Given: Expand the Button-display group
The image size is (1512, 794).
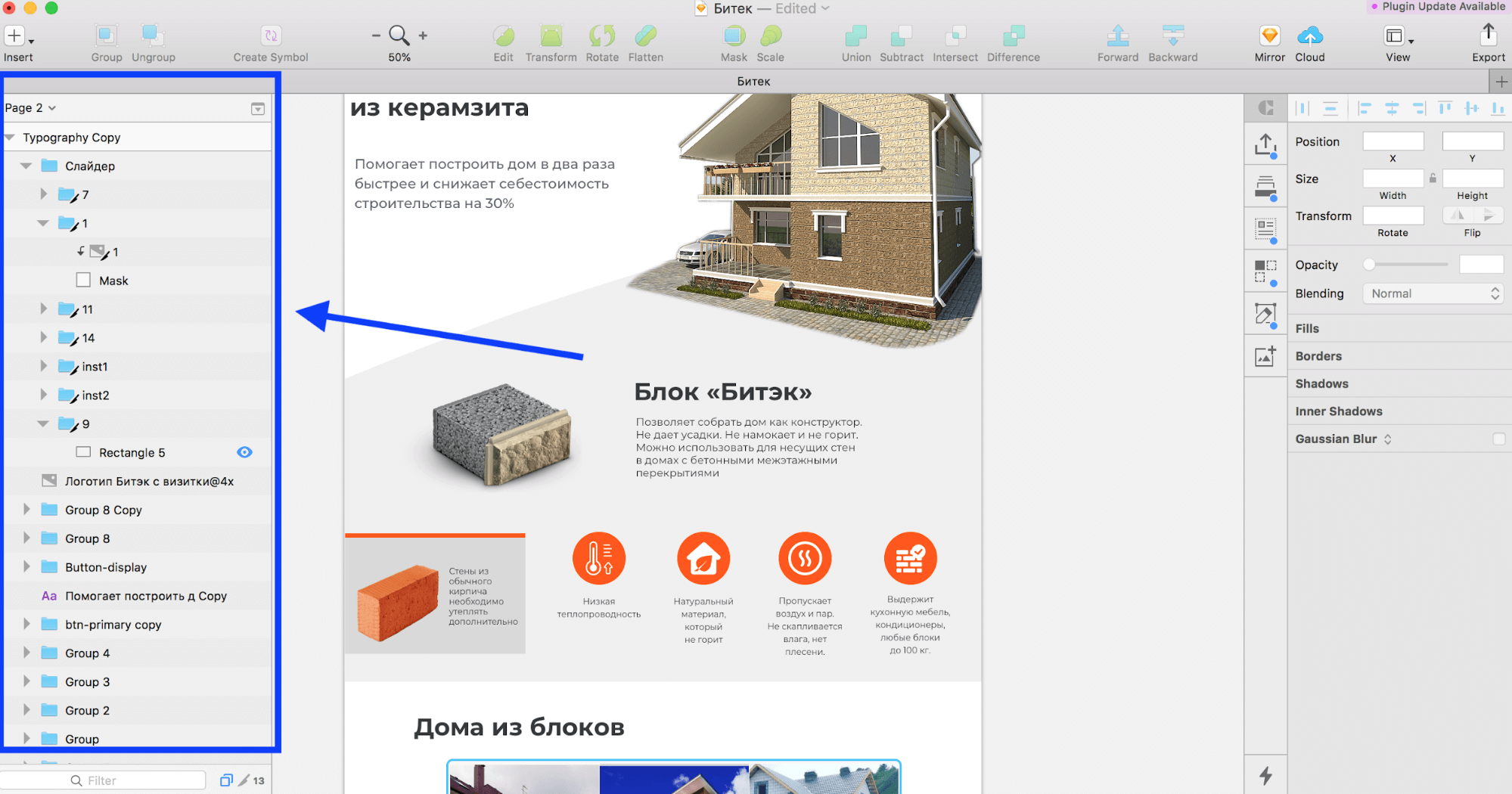Looking at the screenshot, I should click(26, 567).
